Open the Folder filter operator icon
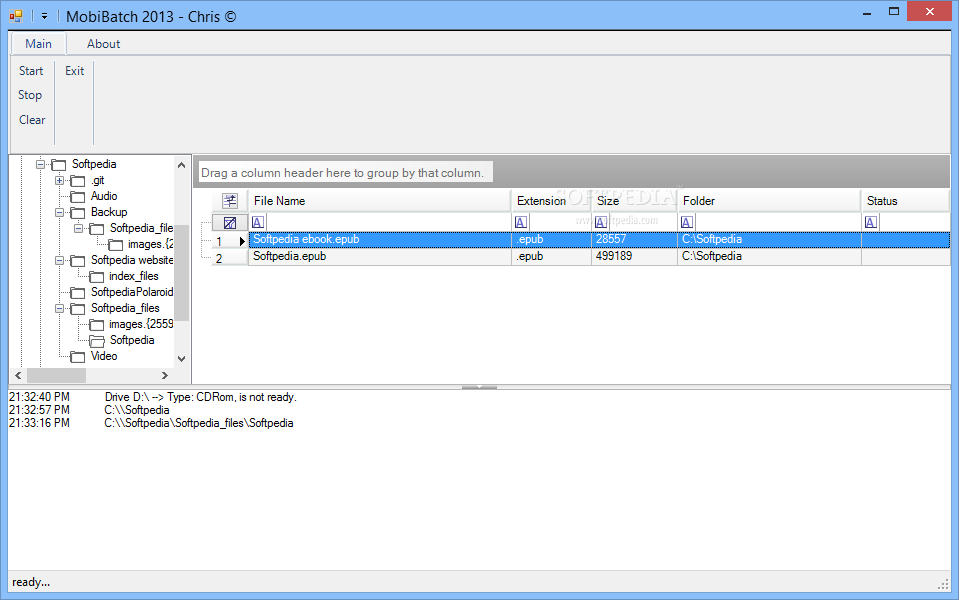The image size is (959, 600). (x=687, y=223)
